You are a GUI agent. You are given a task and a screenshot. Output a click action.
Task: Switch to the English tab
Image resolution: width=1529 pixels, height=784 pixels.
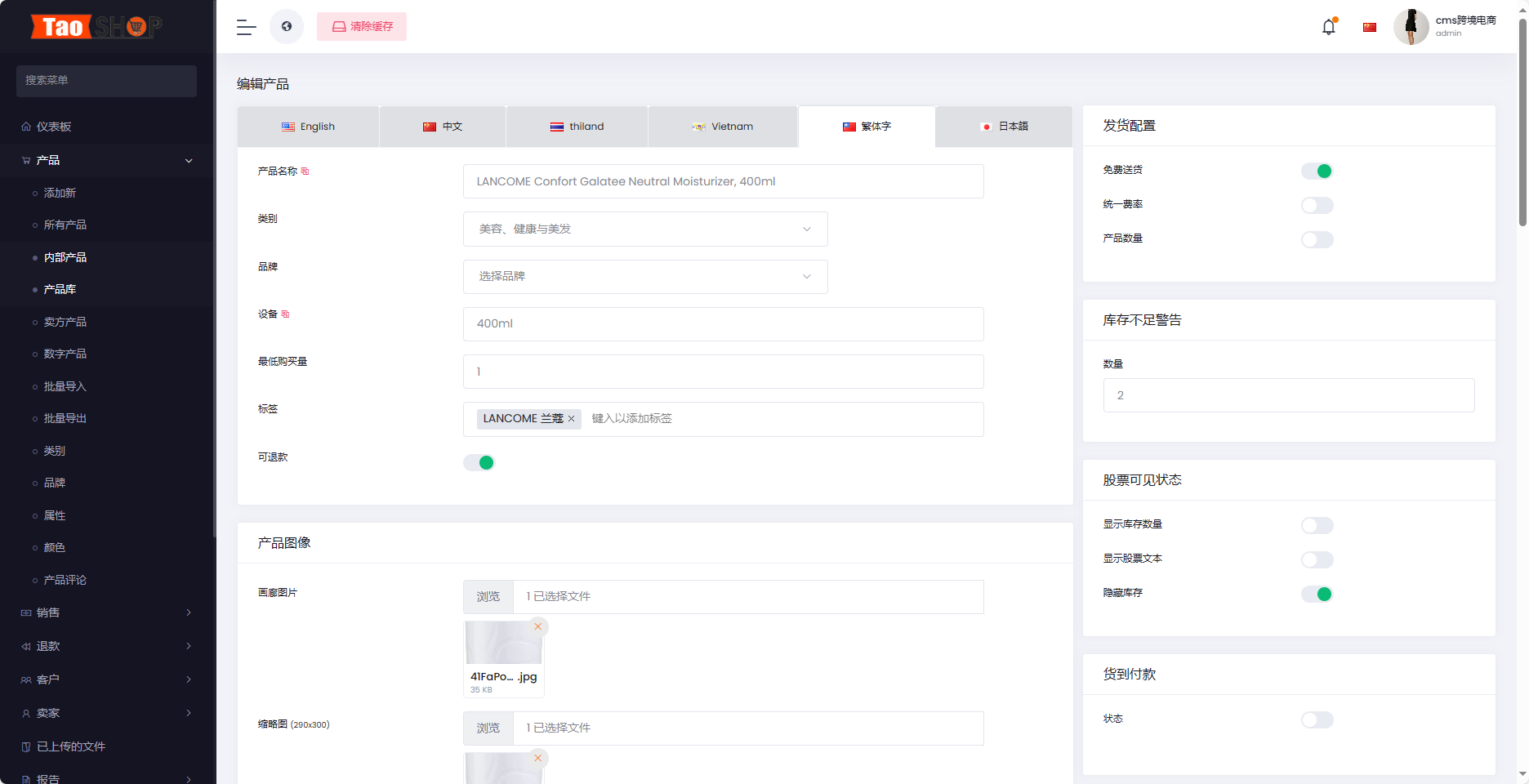(x=308, y=127)
